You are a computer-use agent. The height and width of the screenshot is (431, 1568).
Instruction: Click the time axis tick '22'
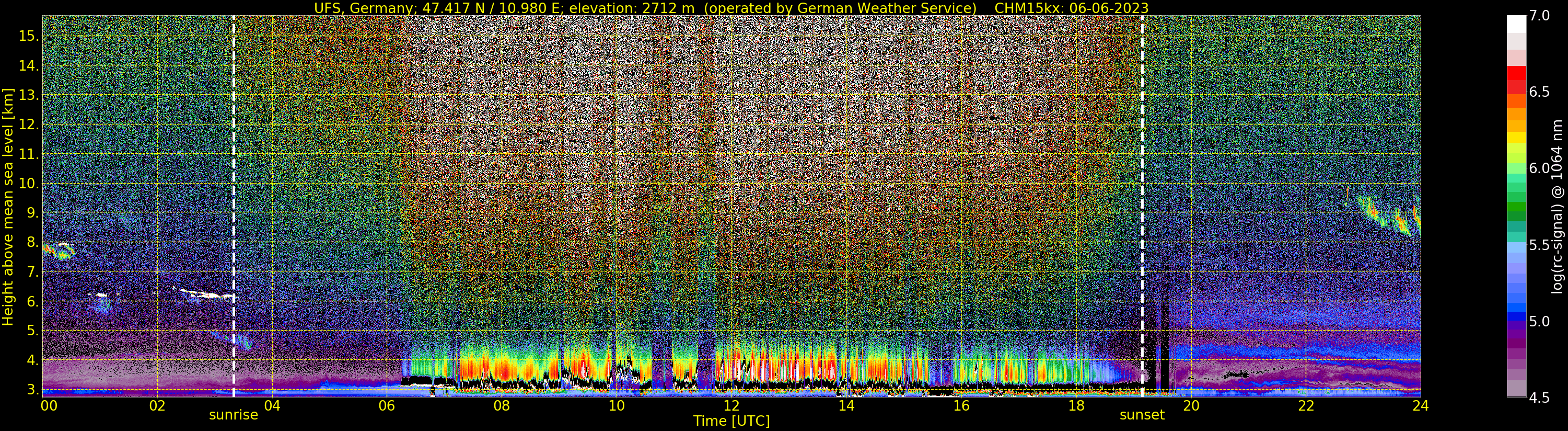pos(1306,405)
